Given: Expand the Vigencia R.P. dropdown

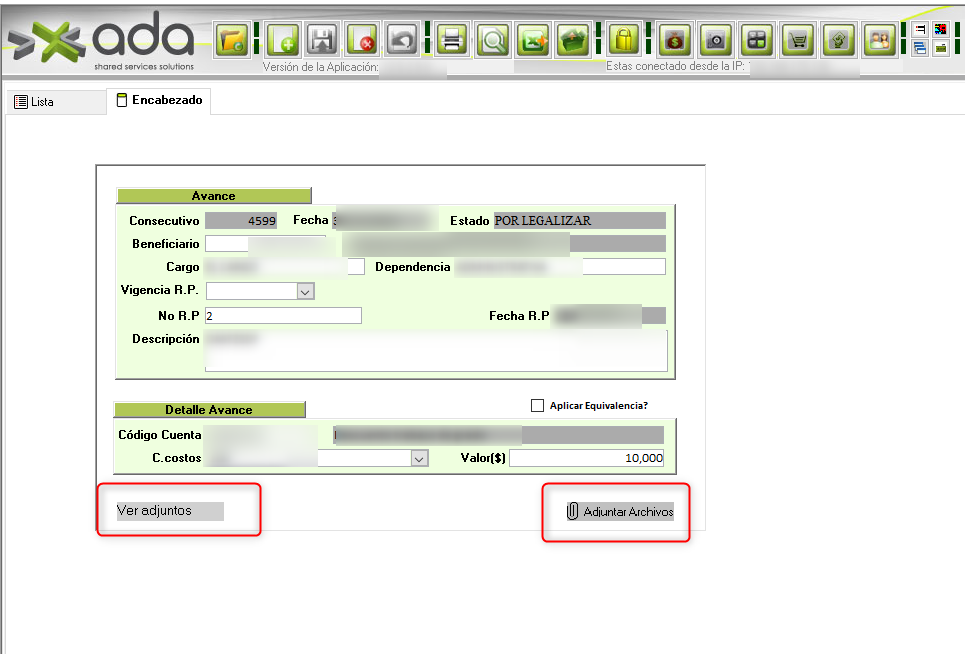Looking at the screenshot, I should point(305,291).
